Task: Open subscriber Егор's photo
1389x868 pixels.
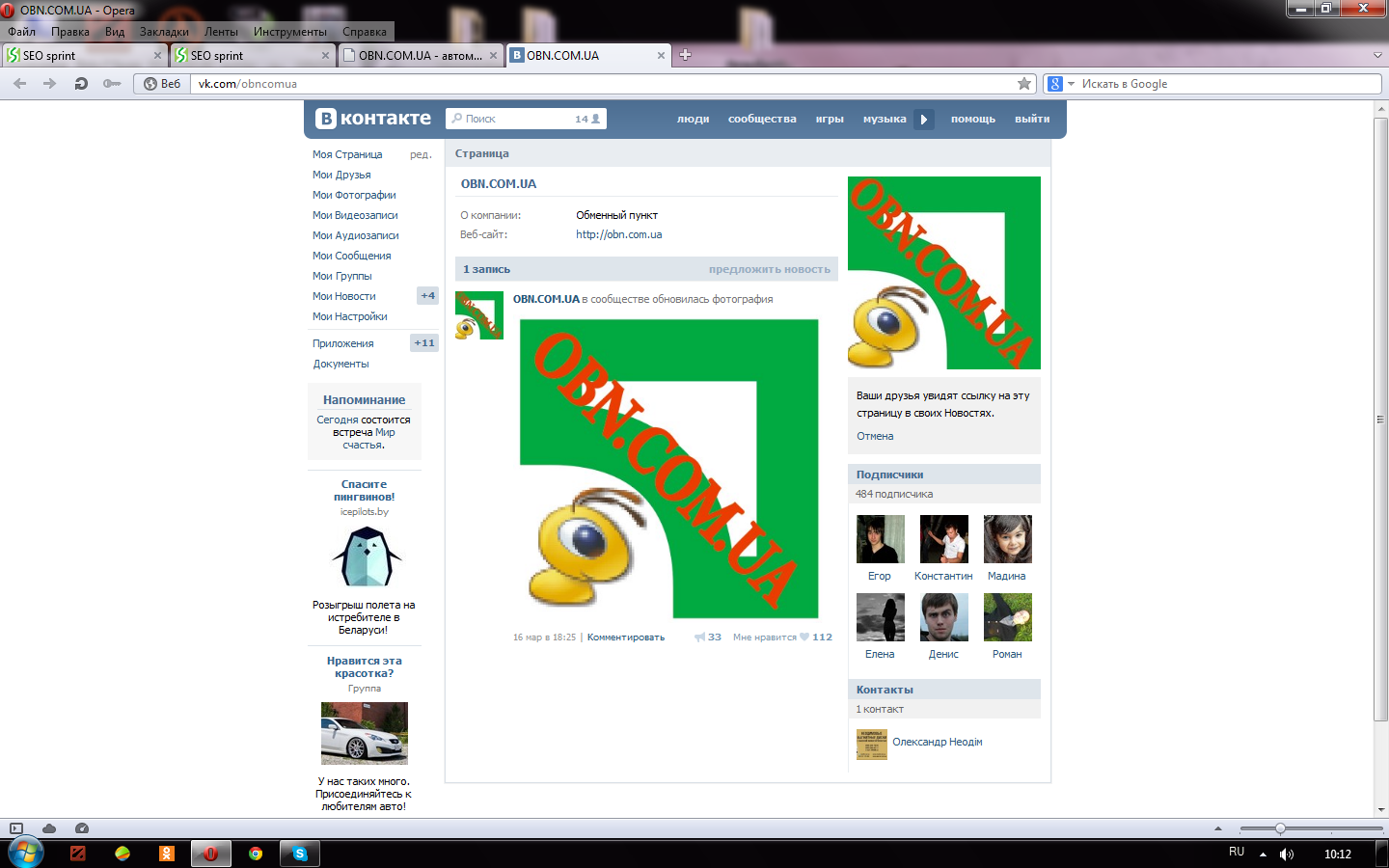Action: click(x=881, y=539)
